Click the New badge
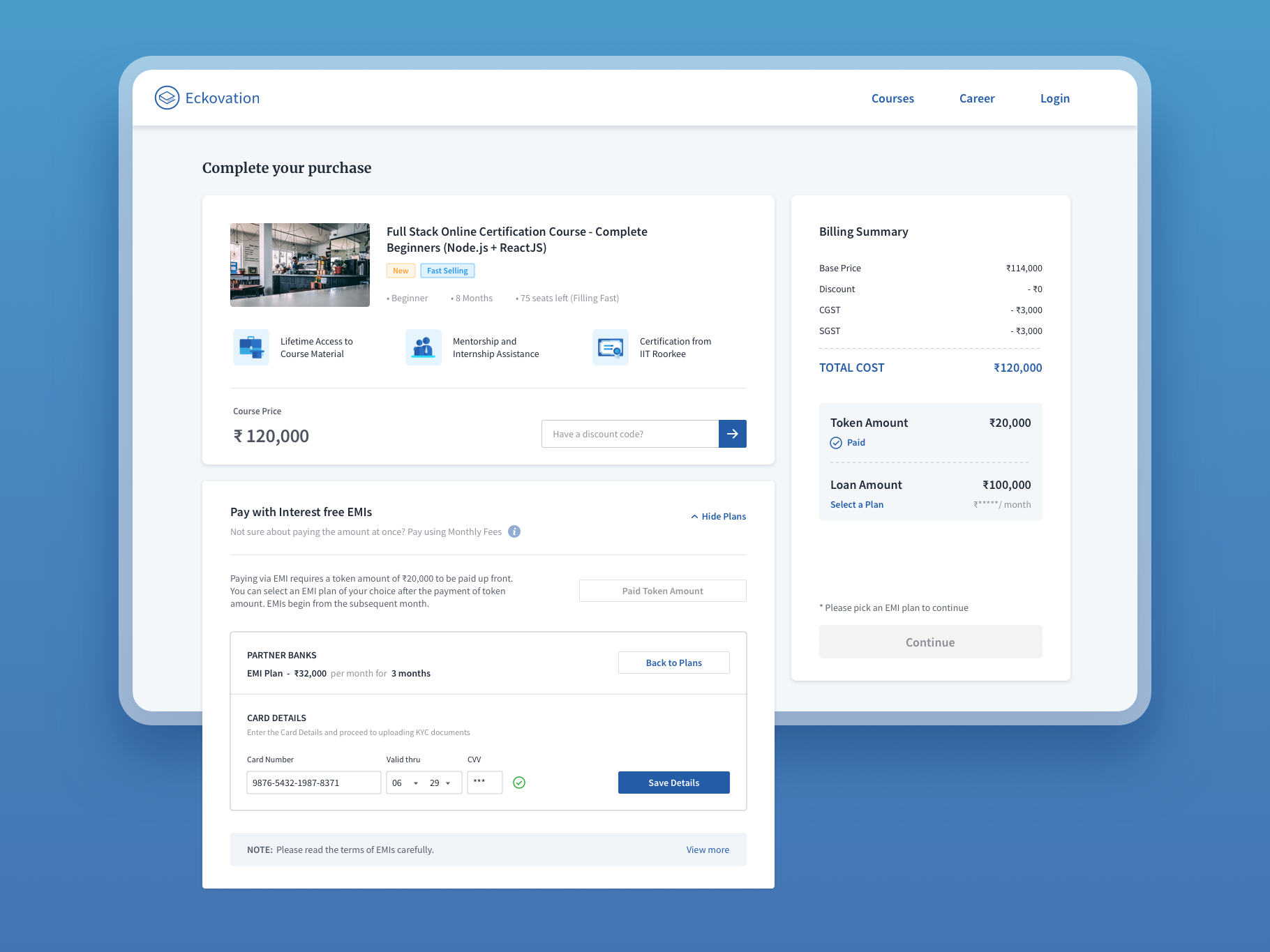1270x952 pixels. [401, 271]
